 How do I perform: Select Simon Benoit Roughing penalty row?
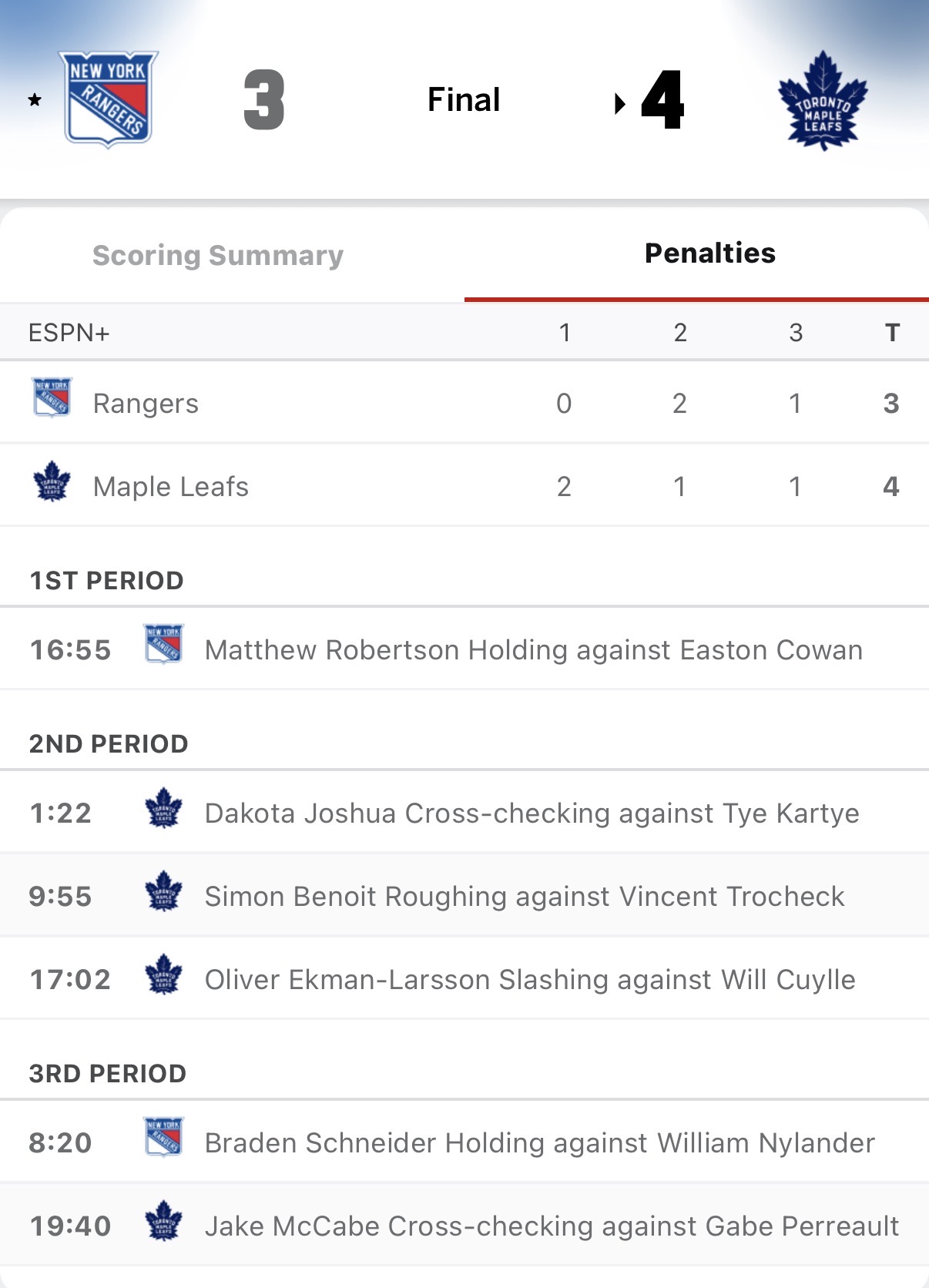pos(524,897)
